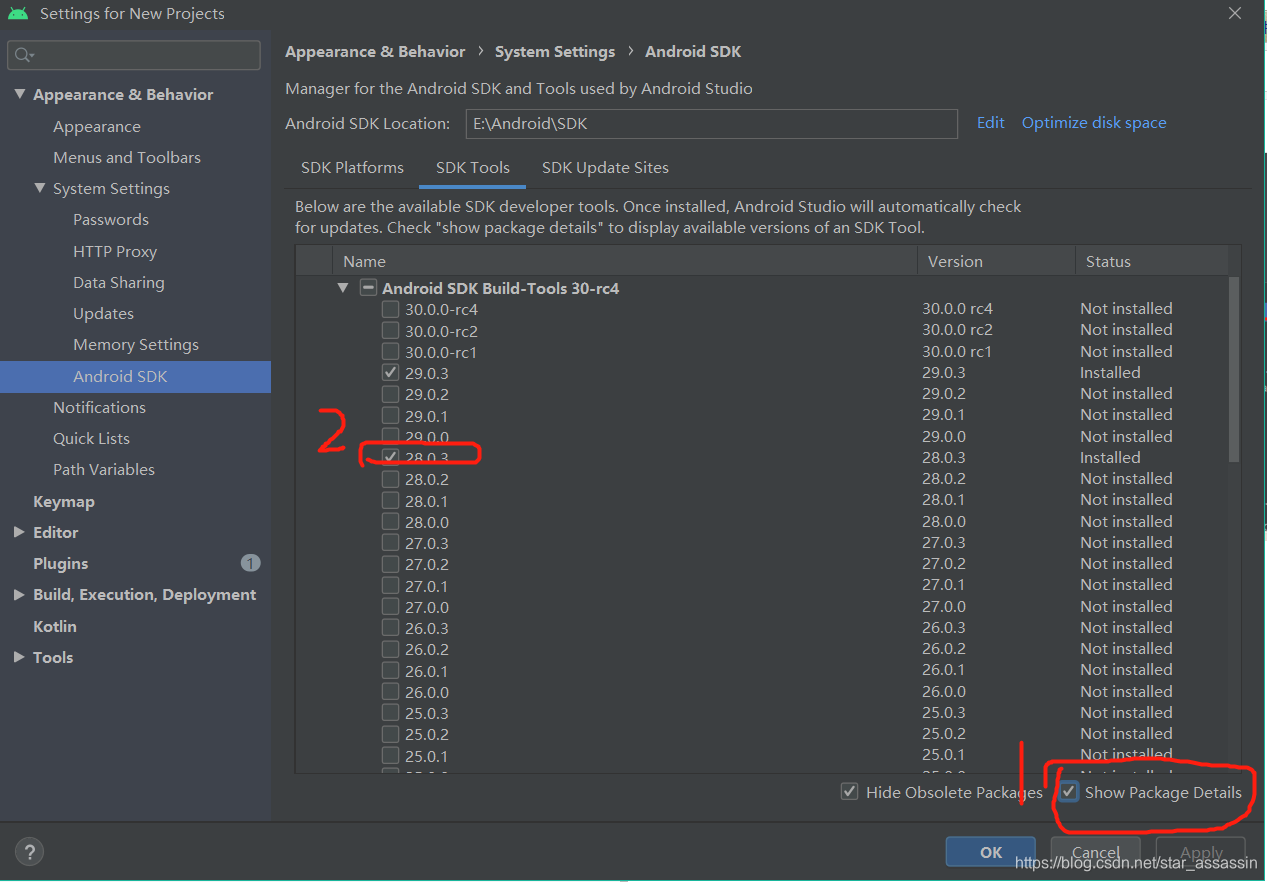Select the SDK Tools tab
1267x882 pixels.
[x=473, y=168]
